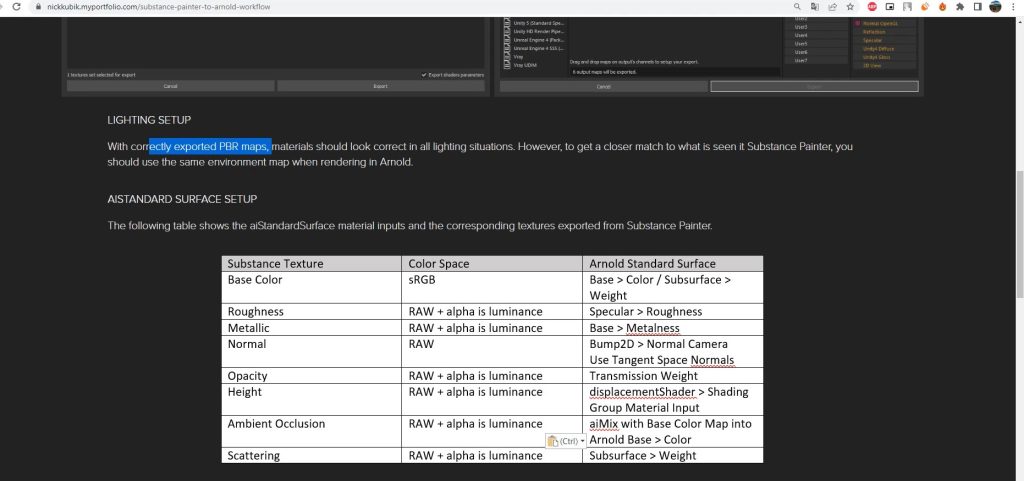Open the left export dialog screenshot image
1024x481 pixels.
(276, 55)
